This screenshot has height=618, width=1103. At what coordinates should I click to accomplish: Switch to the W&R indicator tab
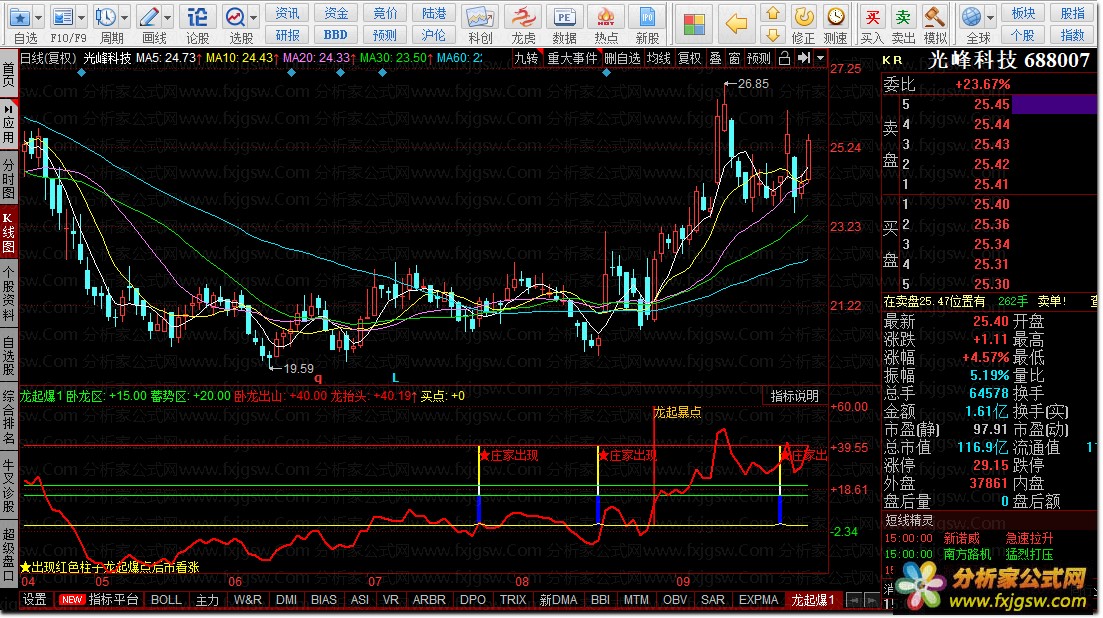[x=248, y=600]
